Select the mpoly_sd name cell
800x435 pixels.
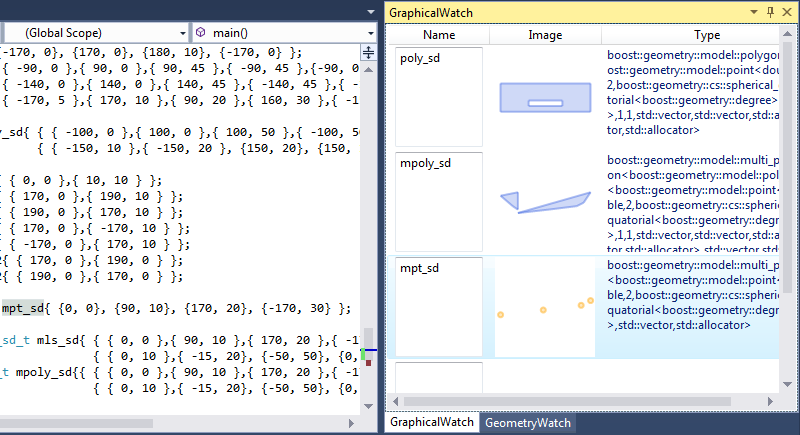click(x=439, y=201)
